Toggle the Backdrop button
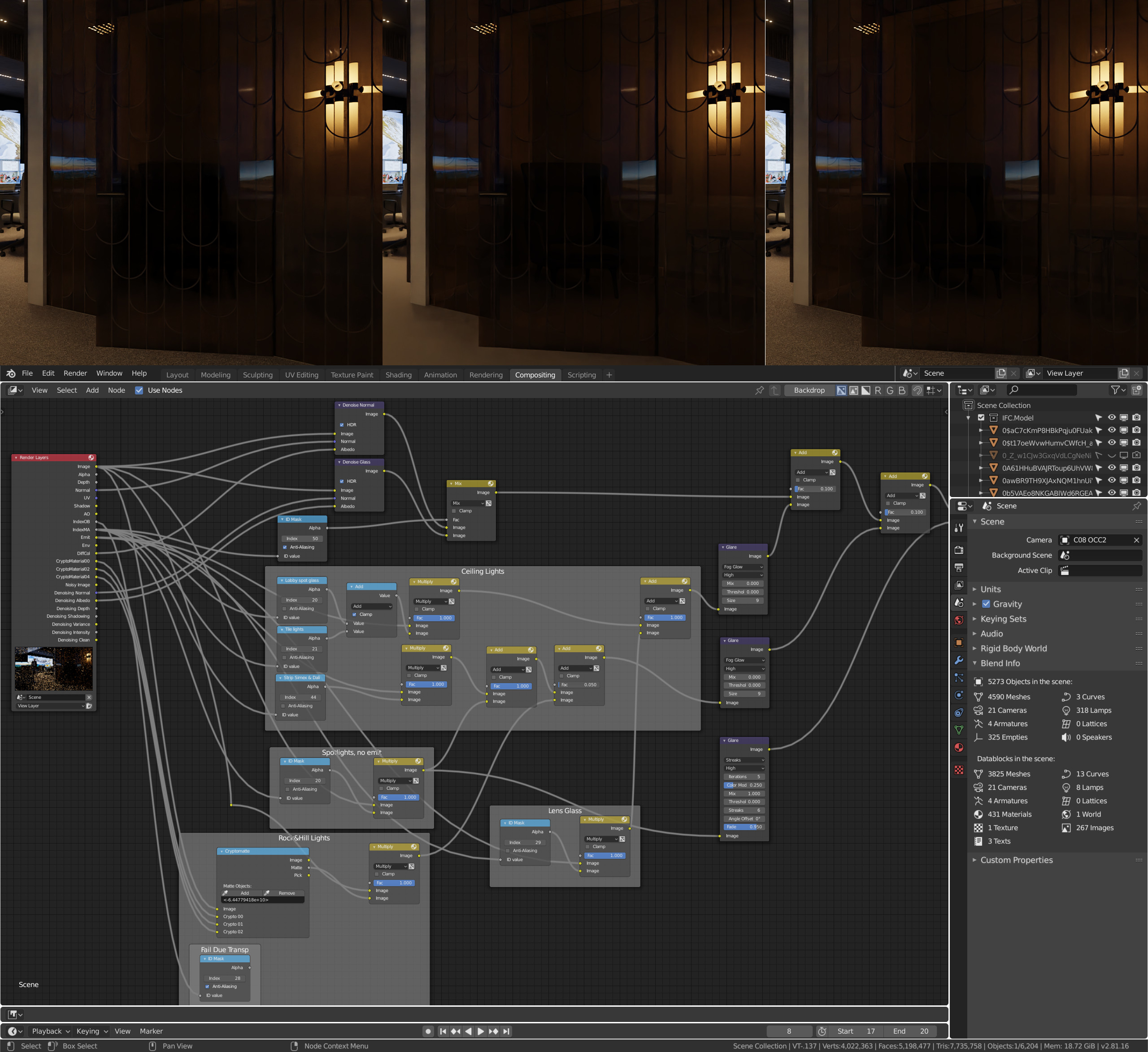This screenshot has height=1052, width=1148. pyautogui.click(x=809, y=390)
